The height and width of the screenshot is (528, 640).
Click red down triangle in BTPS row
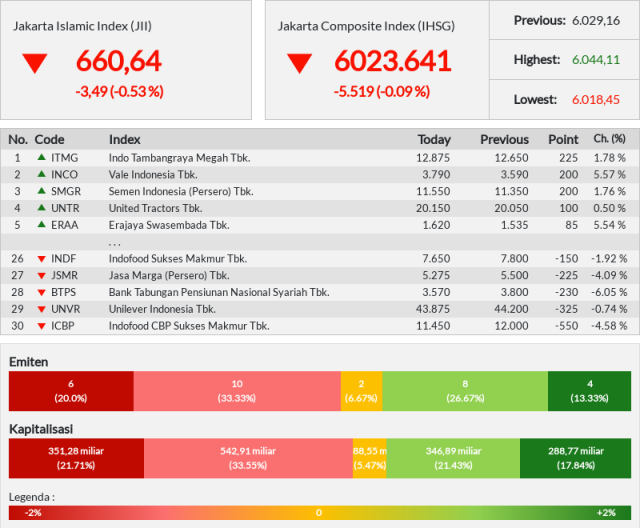pos(41,293)
